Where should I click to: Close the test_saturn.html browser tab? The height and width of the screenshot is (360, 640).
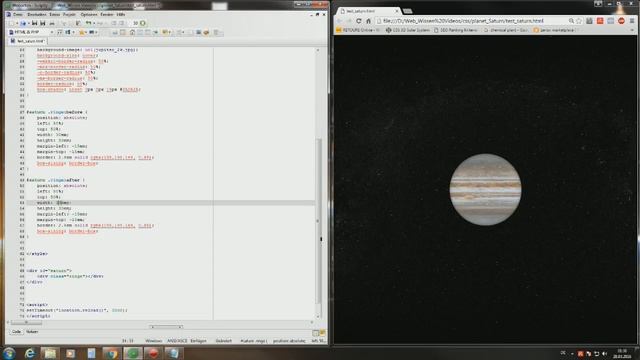(396, 11)
